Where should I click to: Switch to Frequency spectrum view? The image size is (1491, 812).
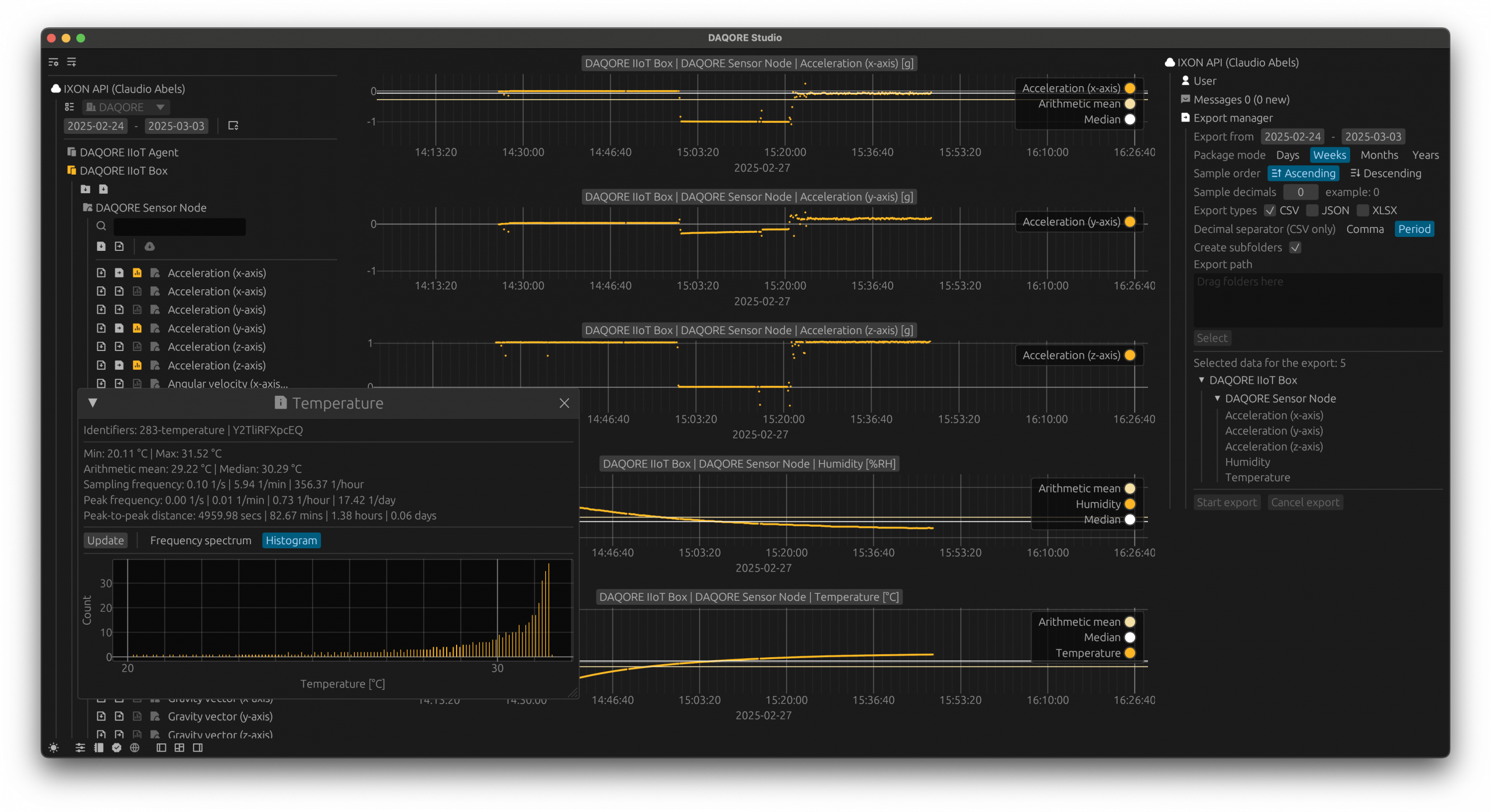pos(200,541)
